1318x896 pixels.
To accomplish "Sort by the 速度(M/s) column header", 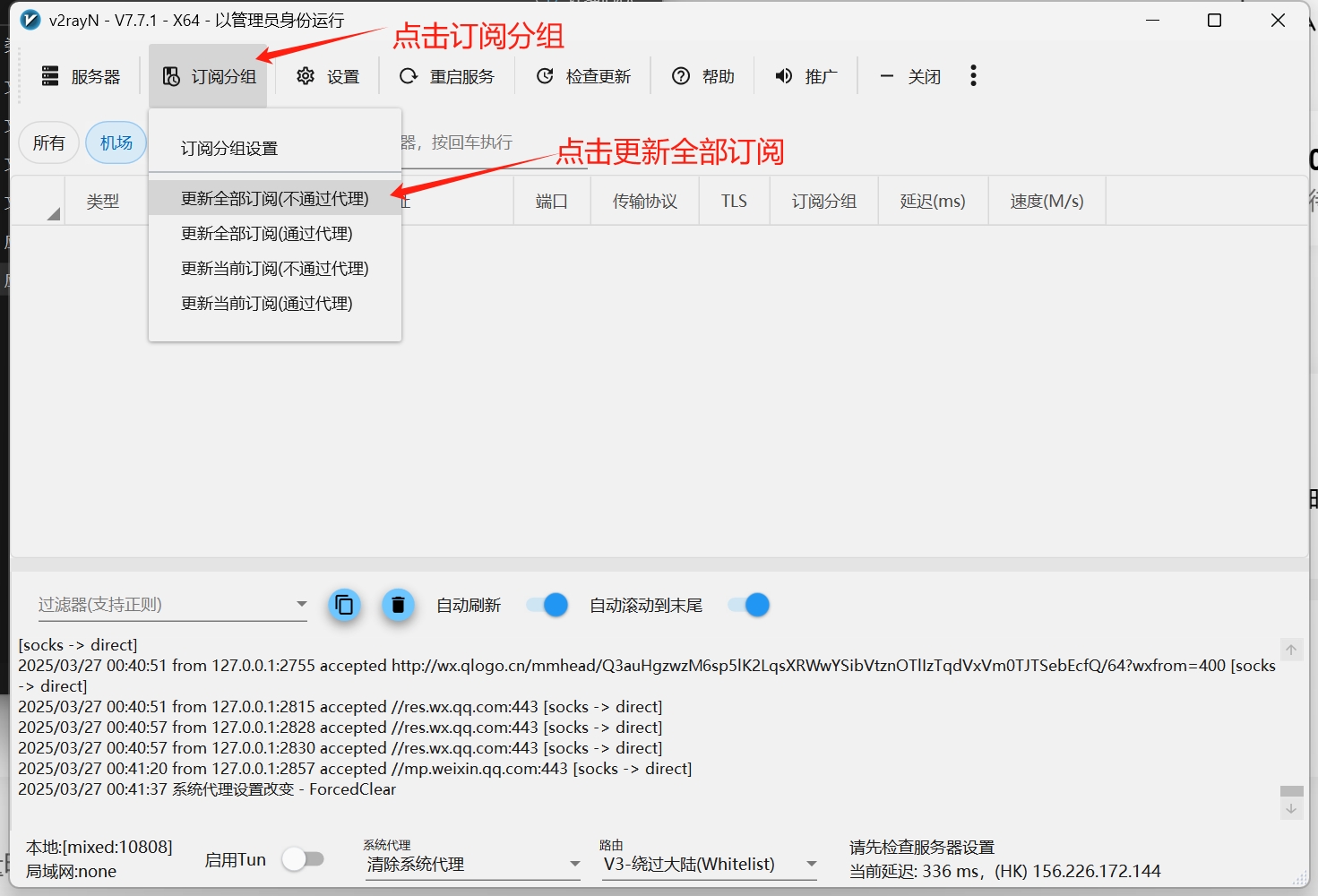I will [1047, 201].
